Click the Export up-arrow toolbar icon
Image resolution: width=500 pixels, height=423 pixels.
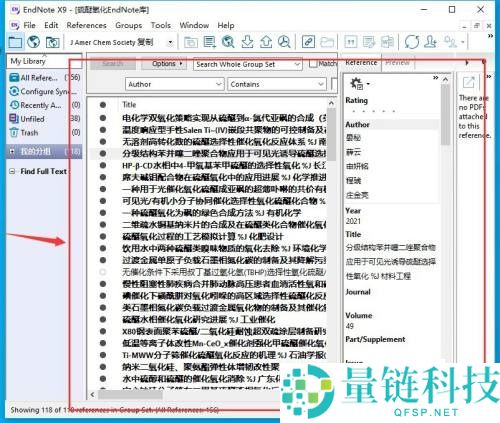pyautogui.click(x=266, y=42)
